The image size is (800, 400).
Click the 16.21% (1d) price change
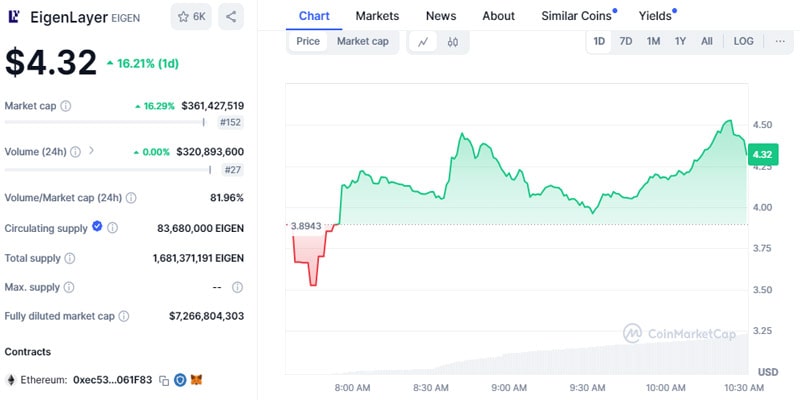pos(142,64)
